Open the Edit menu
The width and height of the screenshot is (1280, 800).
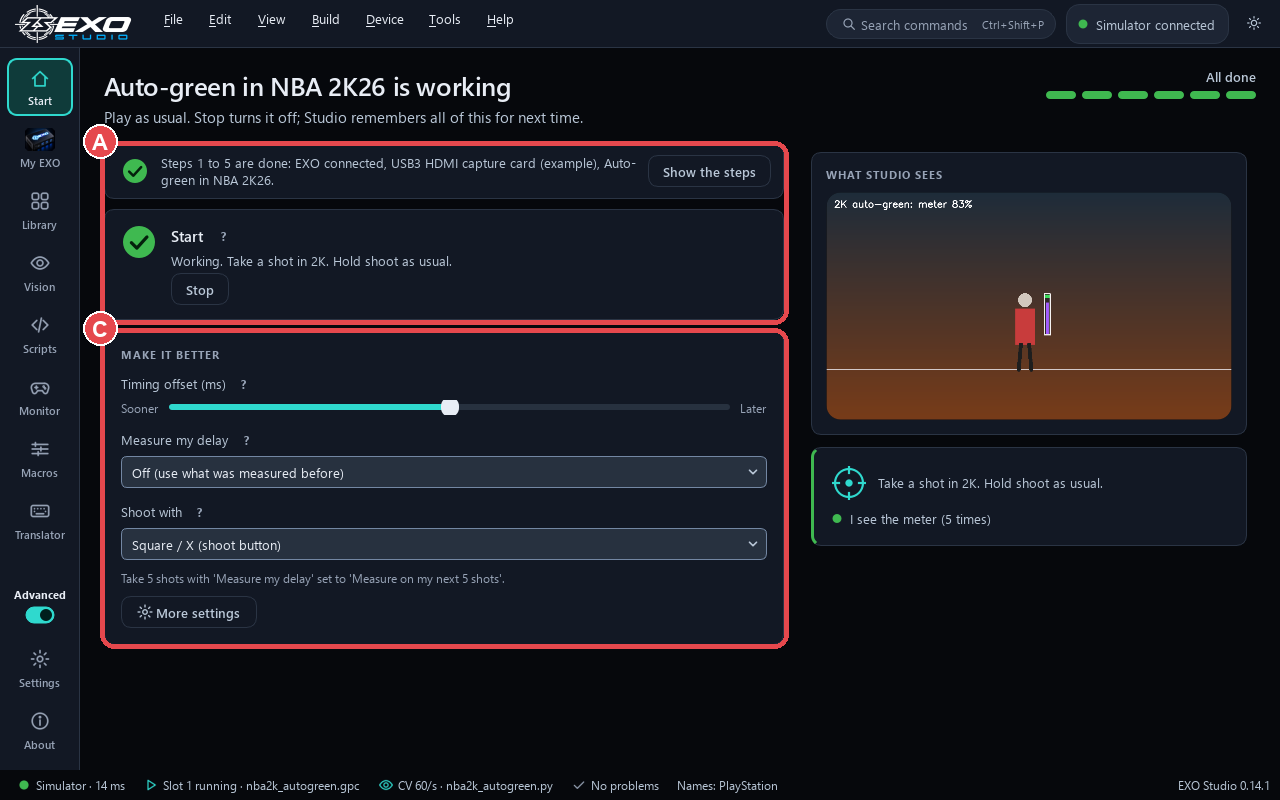(220, 20)
